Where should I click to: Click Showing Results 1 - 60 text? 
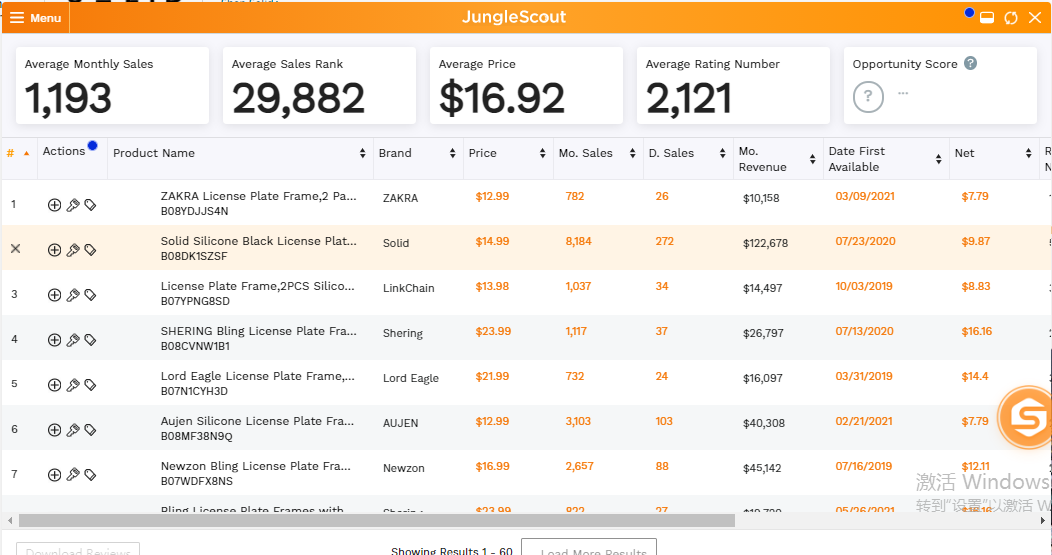click(x=452, y=550)
